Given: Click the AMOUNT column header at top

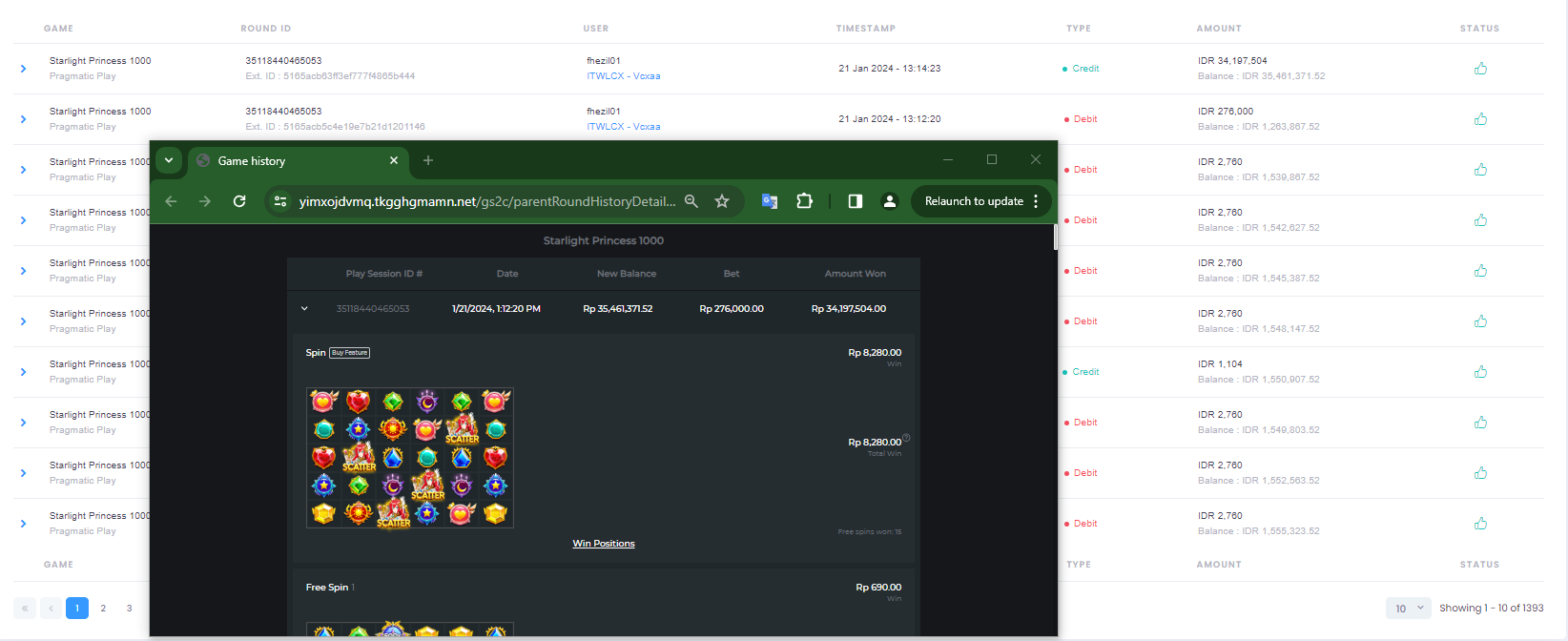Looking at the screenshot, I should (x=1219, y=29).
